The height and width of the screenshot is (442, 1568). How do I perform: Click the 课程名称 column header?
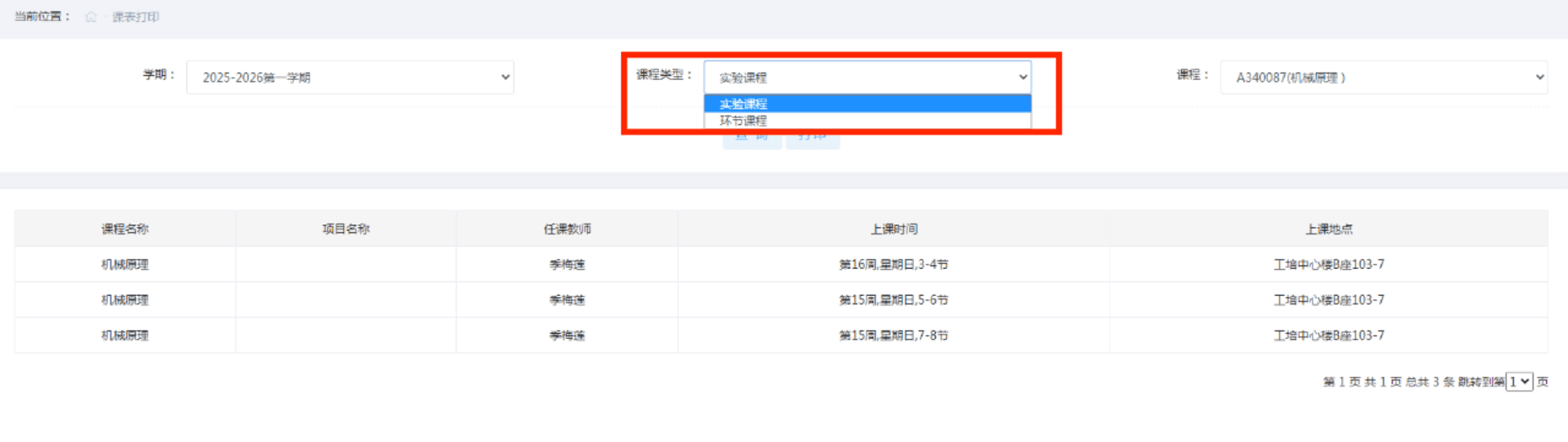[125, 229]
